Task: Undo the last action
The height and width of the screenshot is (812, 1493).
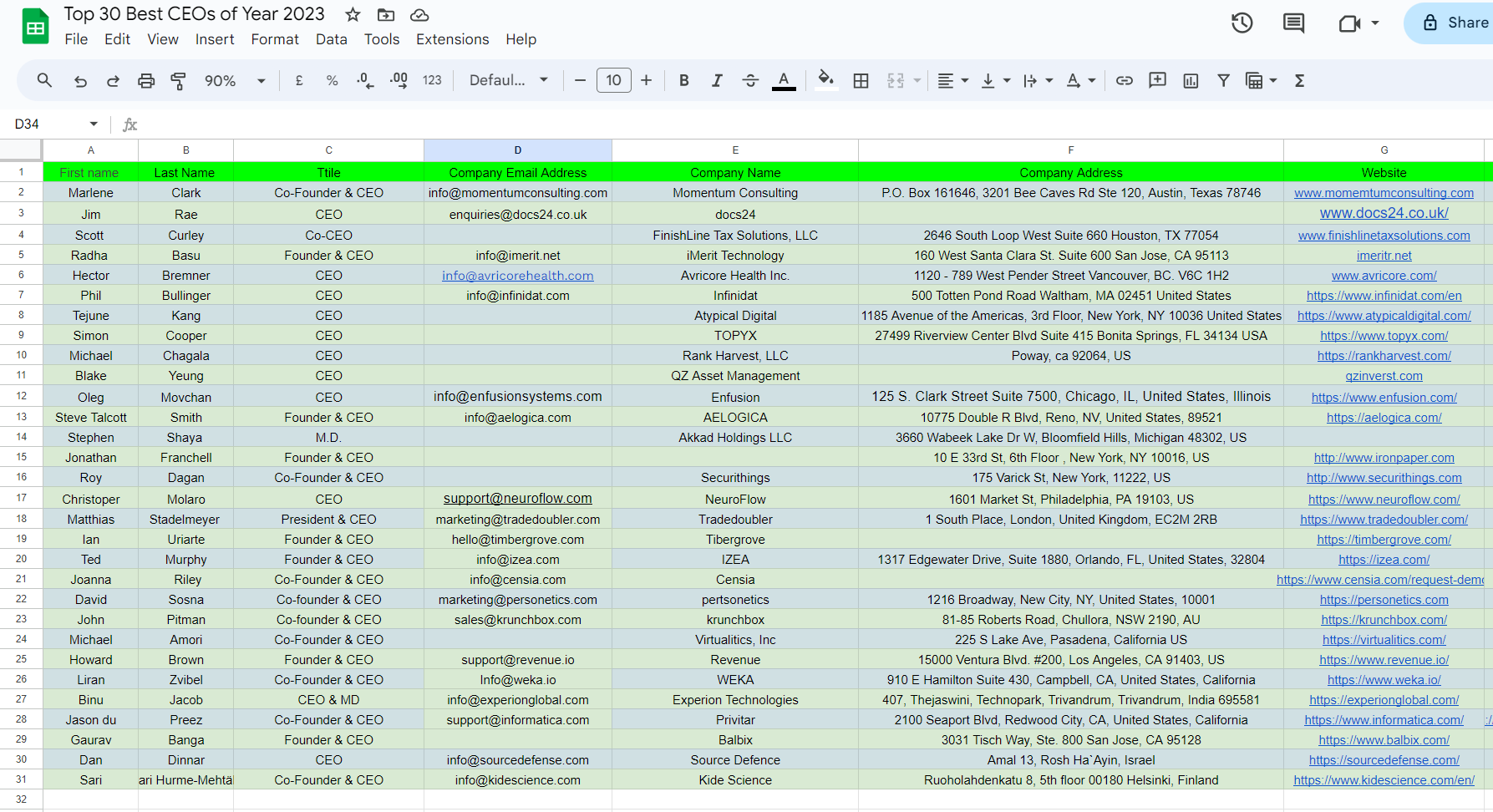Action: point(80,80)
